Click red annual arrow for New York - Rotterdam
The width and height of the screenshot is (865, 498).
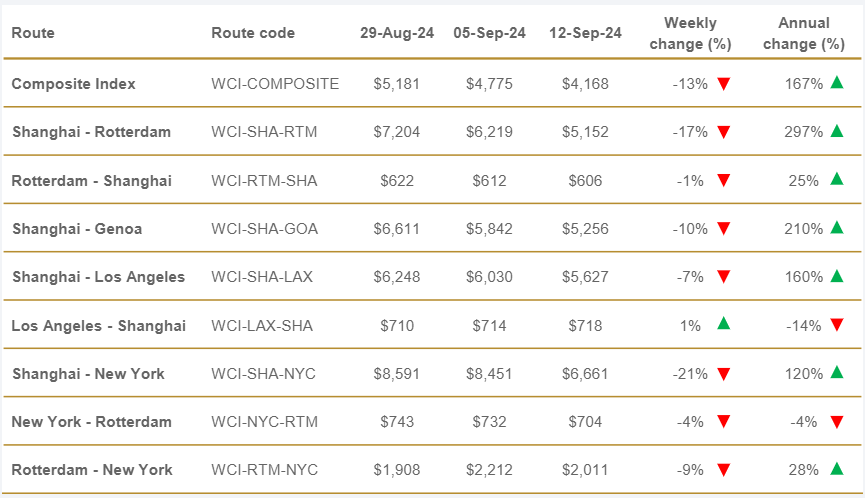(836, 422)
